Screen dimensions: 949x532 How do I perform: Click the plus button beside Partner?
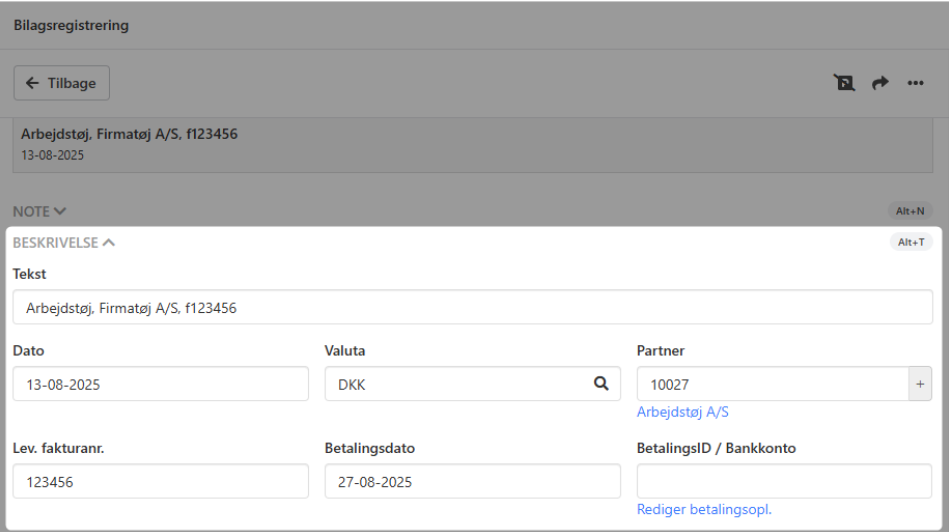tap(920, 384)
